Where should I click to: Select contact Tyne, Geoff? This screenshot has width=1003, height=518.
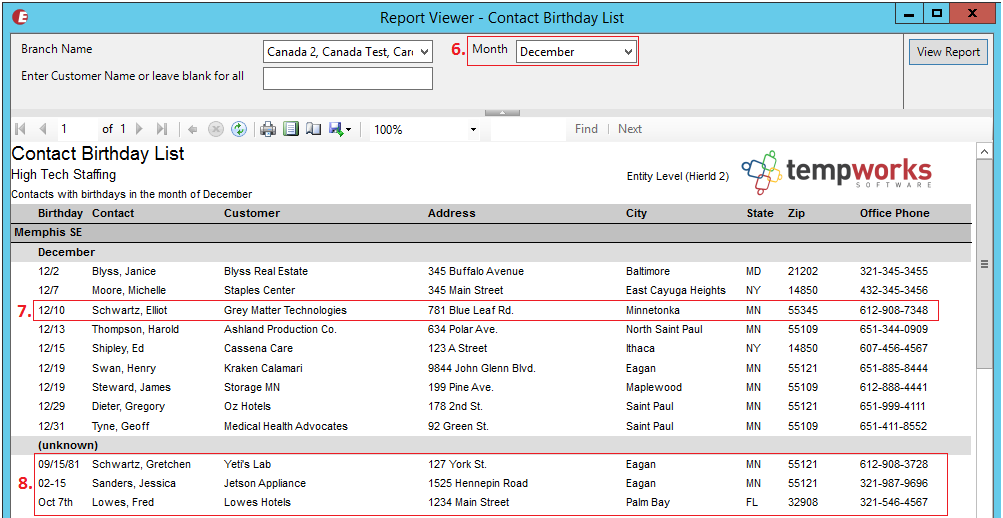[119, 426]
